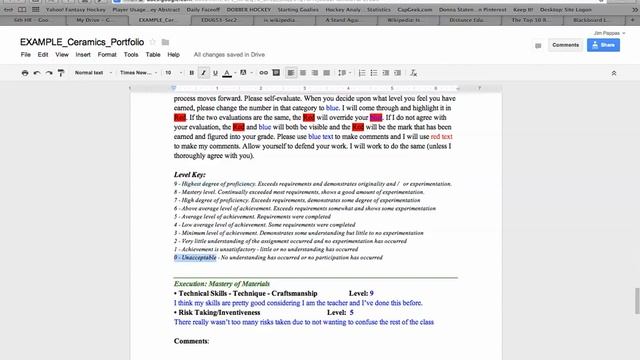Image resolution: width=640 pixels, height=360 pixels.
Task: Open the line spacing dropdown
Action: coord(344,73)
